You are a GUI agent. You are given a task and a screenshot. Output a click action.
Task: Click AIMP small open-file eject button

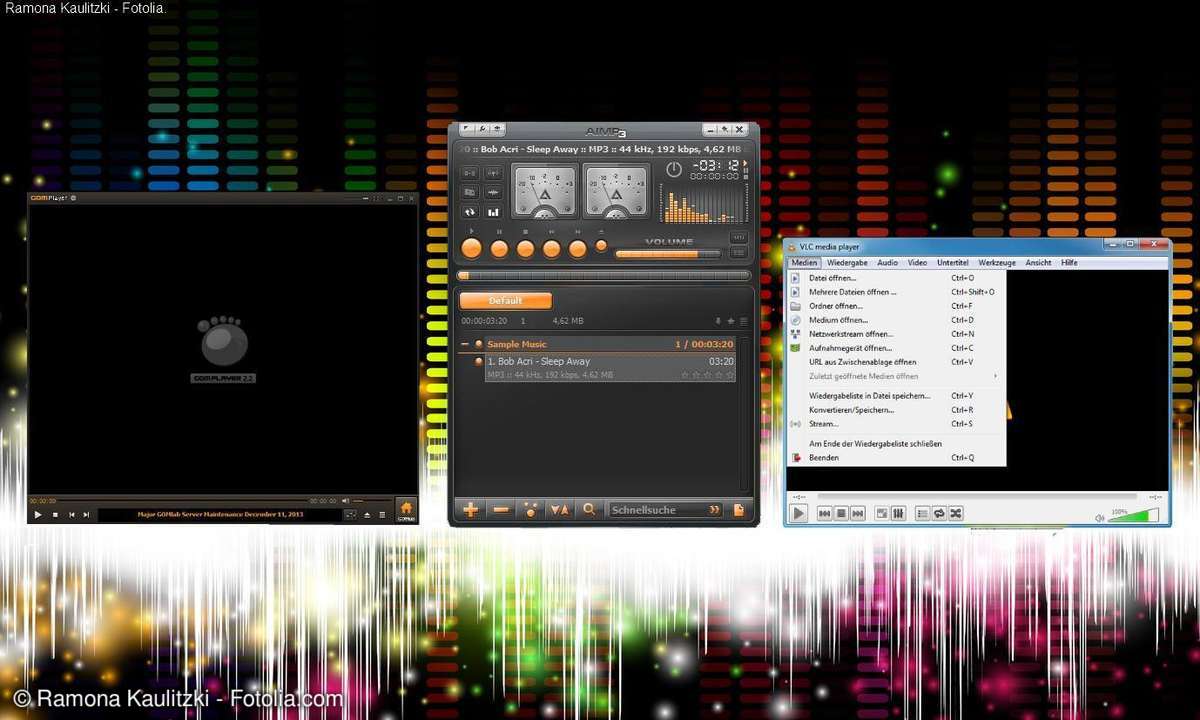pos(601,245)
